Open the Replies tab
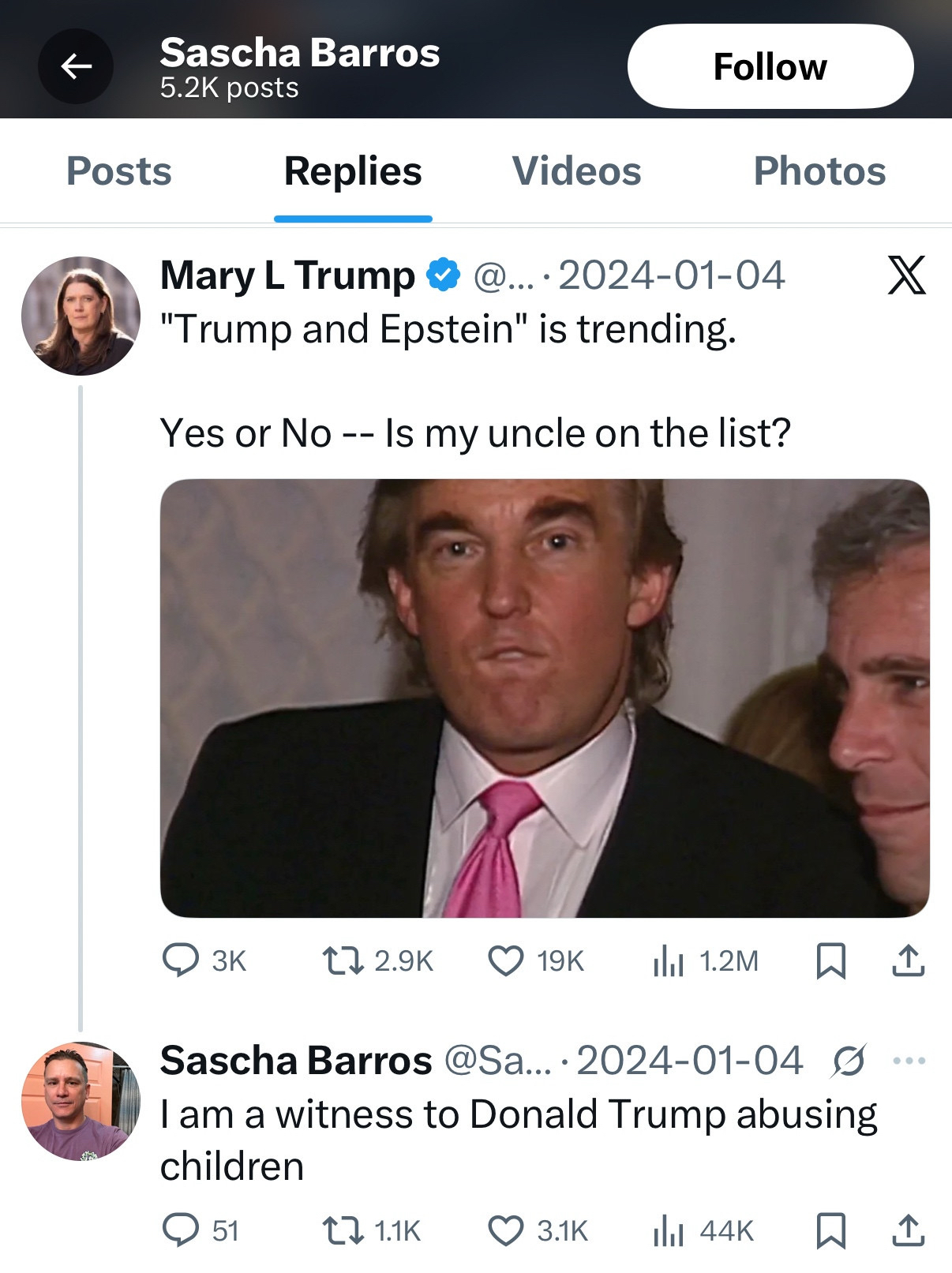Screen dimensions: 952x1273 pos(353,171)
